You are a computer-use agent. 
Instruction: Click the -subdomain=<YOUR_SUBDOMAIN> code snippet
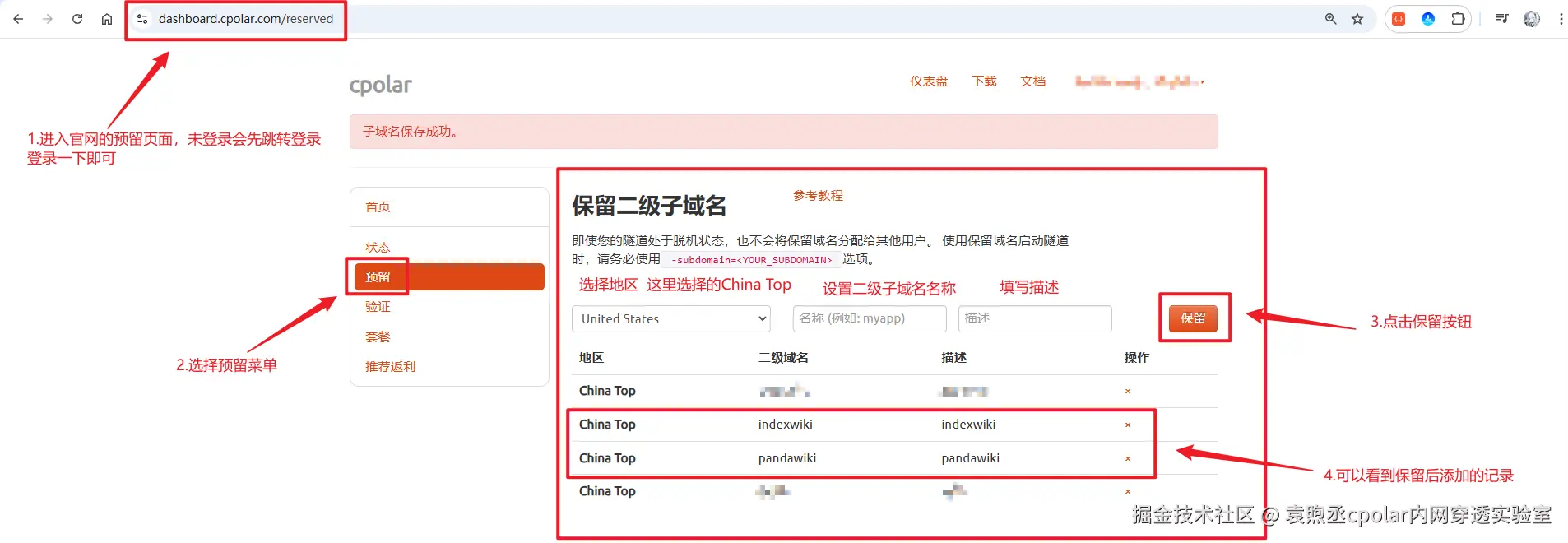(x=751, y=260)
